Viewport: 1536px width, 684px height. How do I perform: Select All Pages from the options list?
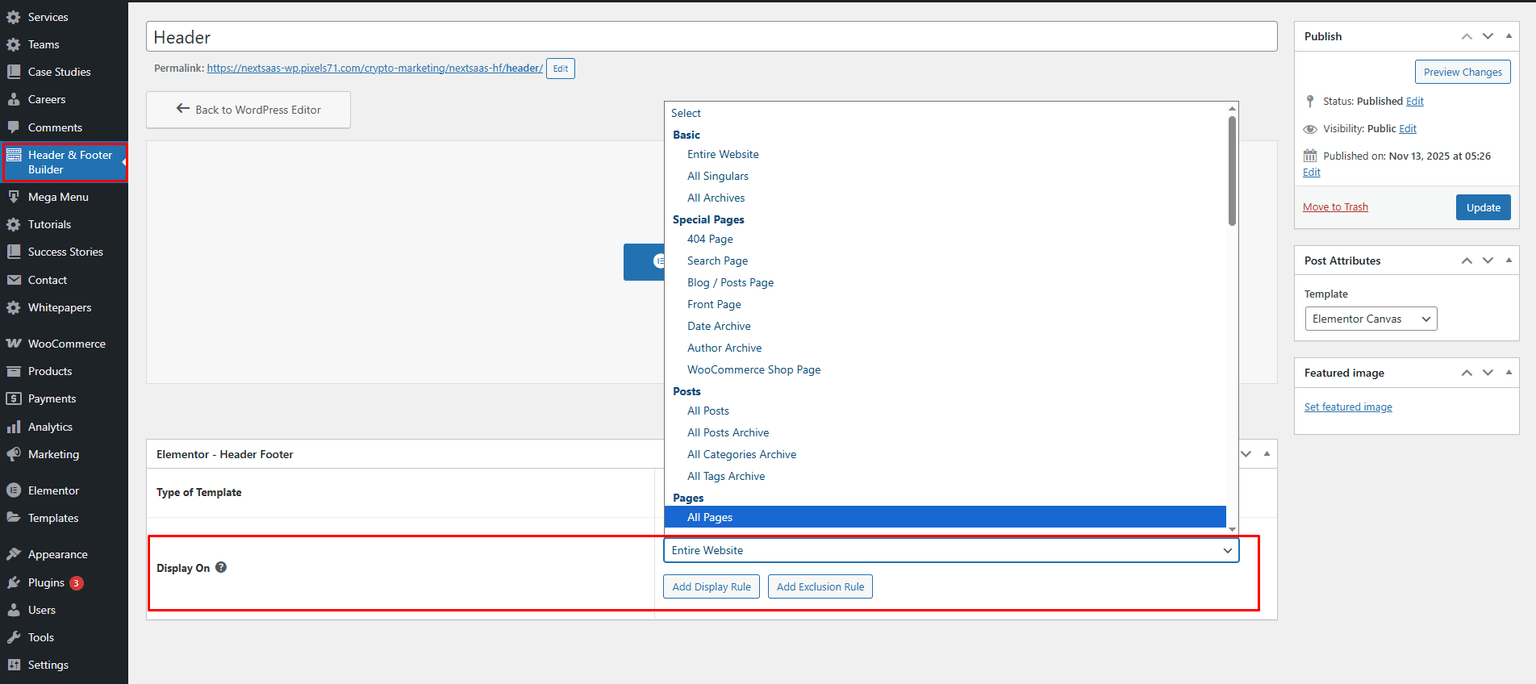tap(710, 517)
